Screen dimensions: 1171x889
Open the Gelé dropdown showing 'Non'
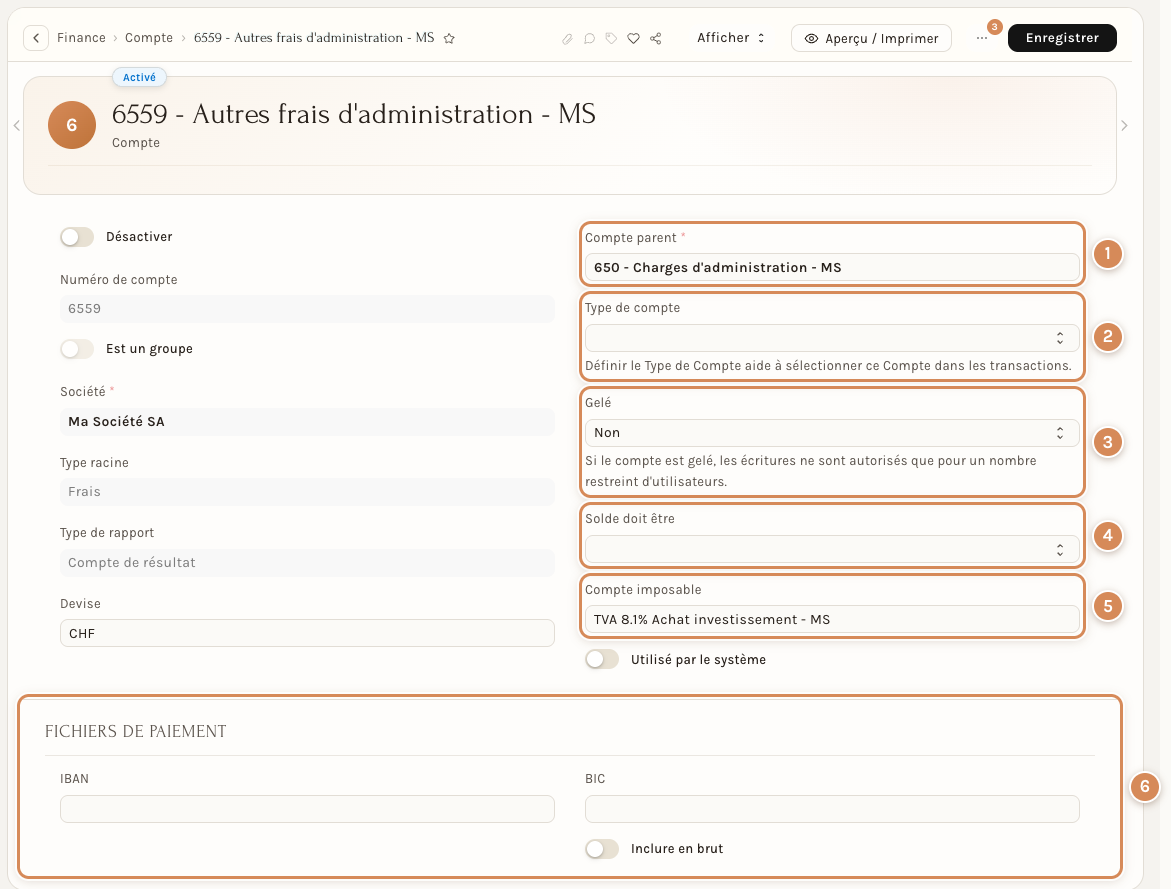pos(832,433)
